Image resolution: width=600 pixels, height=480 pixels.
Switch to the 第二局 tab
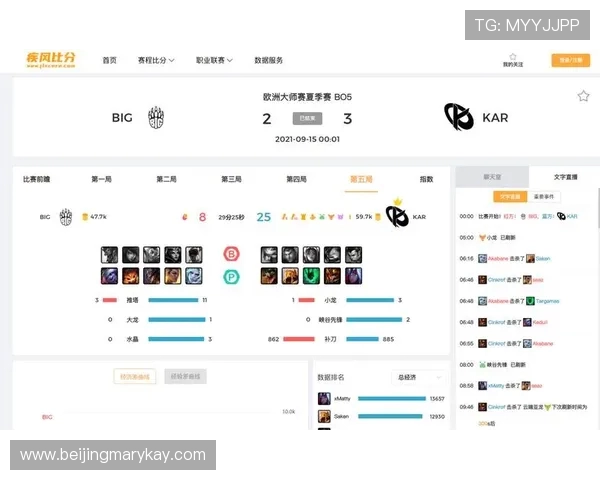(x=166, y=179)
